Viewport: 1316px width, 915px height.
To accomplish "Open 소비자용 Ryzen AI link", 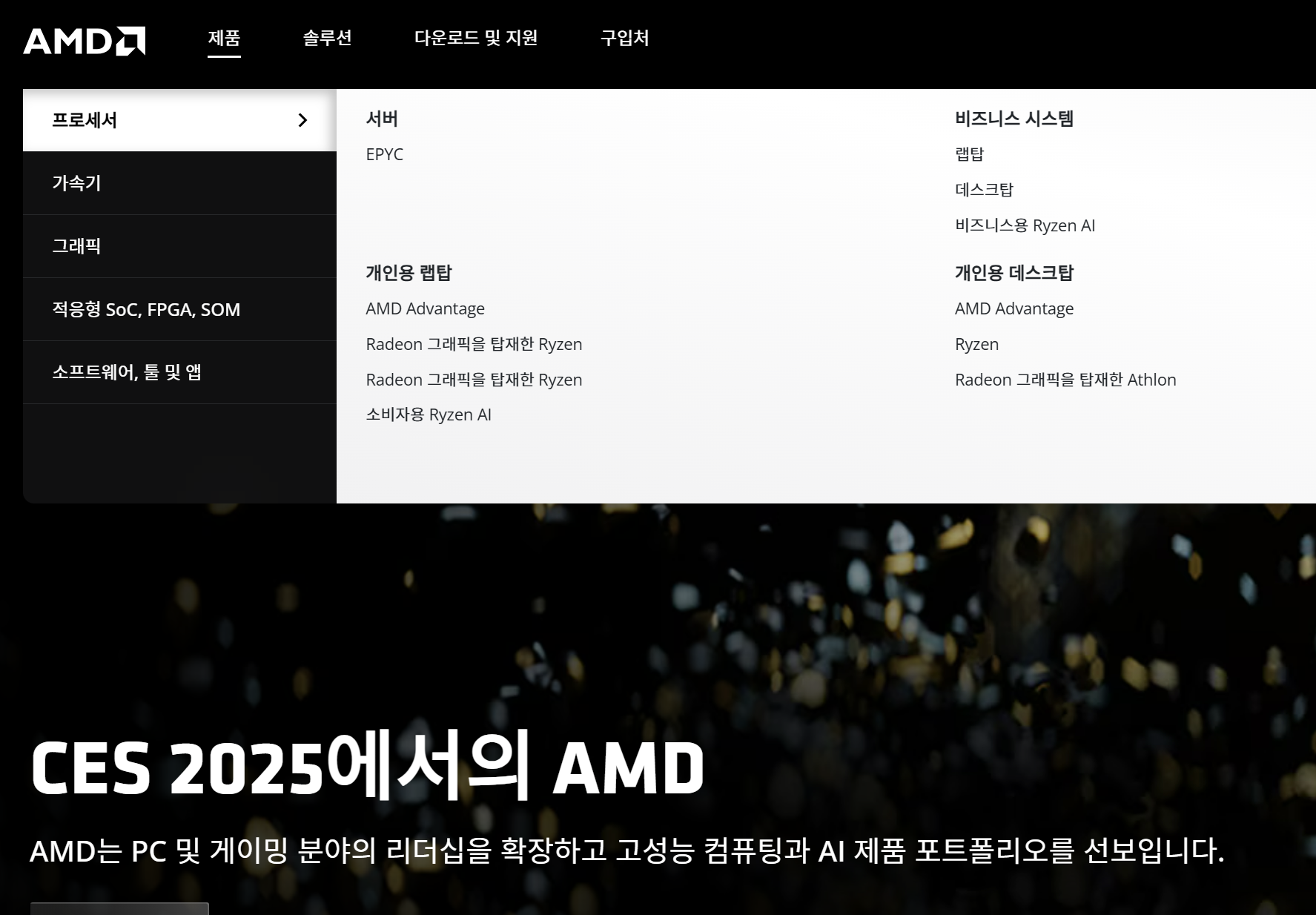I will point(429,414).
